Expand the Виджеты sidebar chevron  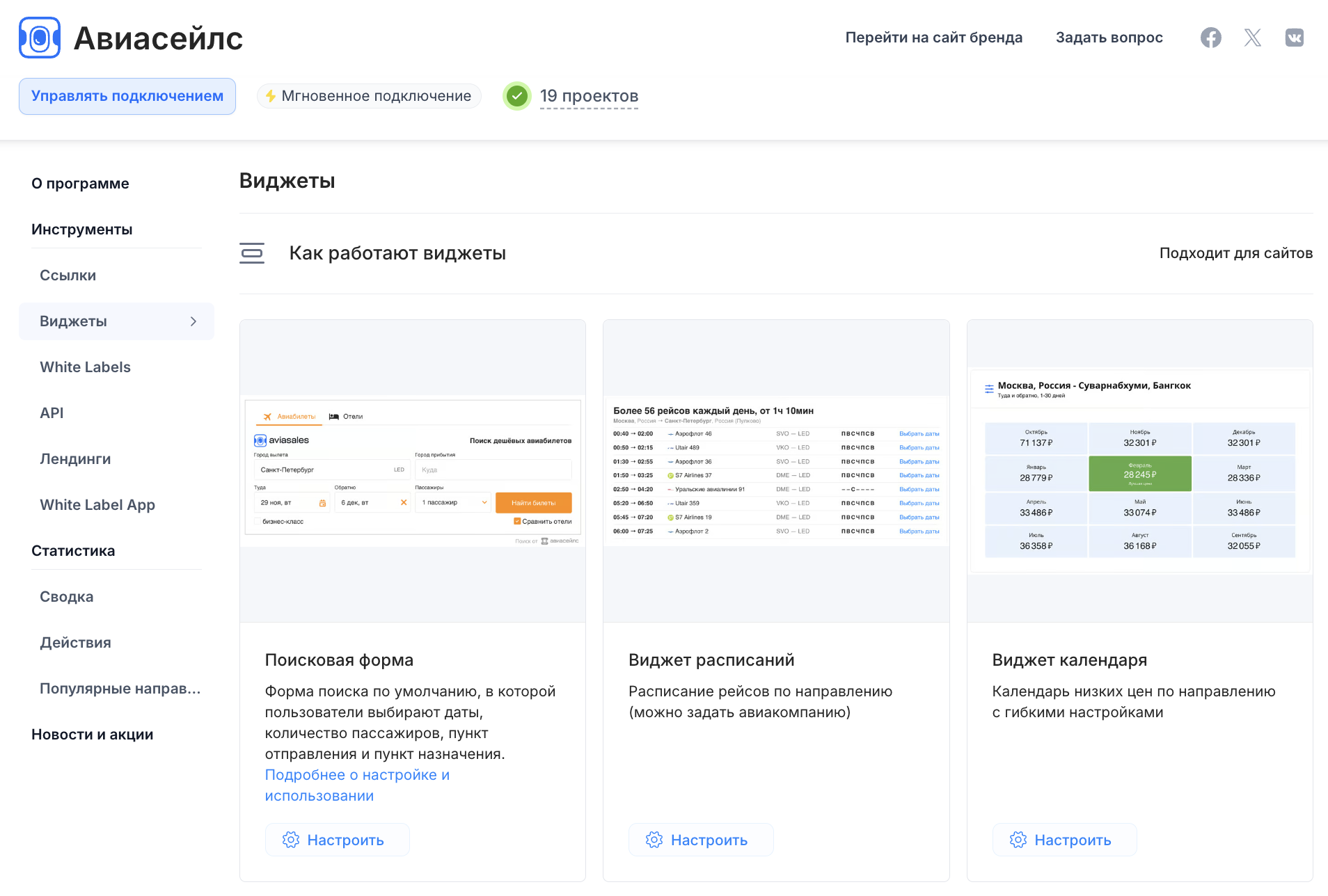193,321
